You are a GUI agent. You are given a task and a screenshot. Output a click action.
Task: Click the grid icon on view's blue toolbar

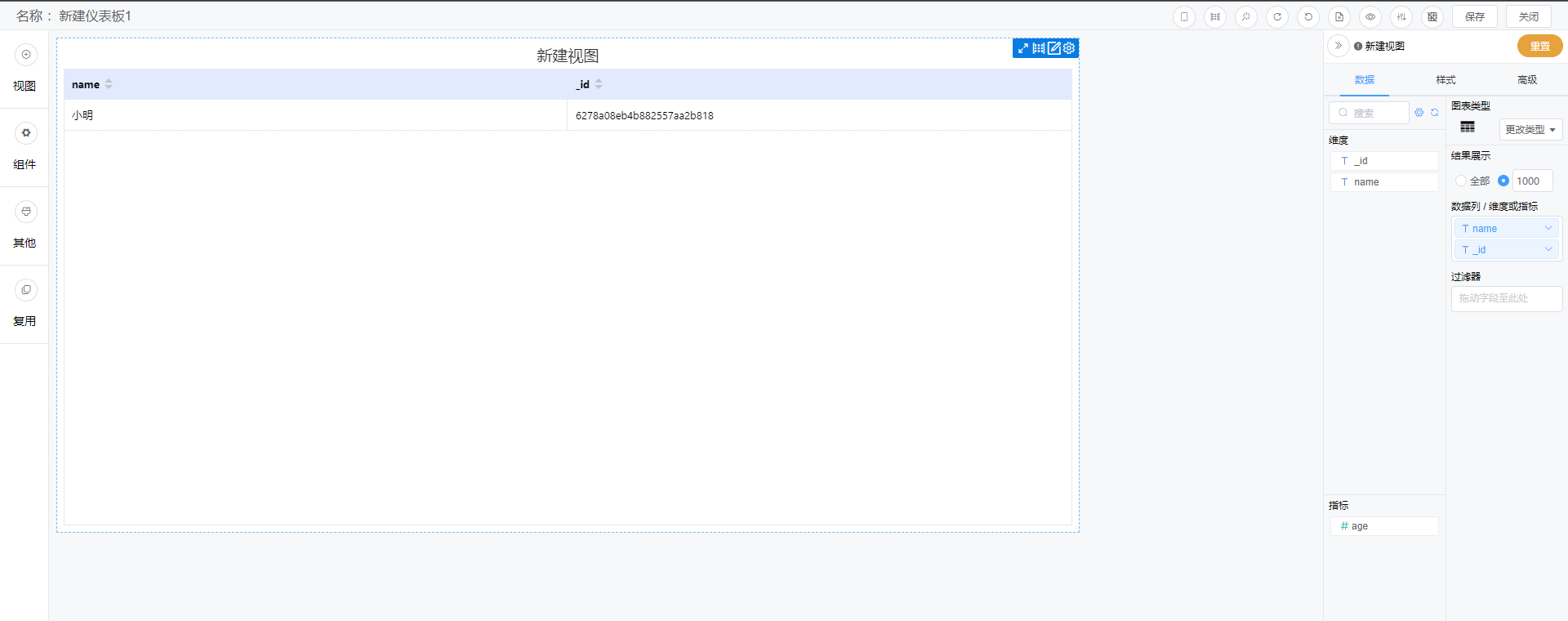point(1039,48)
